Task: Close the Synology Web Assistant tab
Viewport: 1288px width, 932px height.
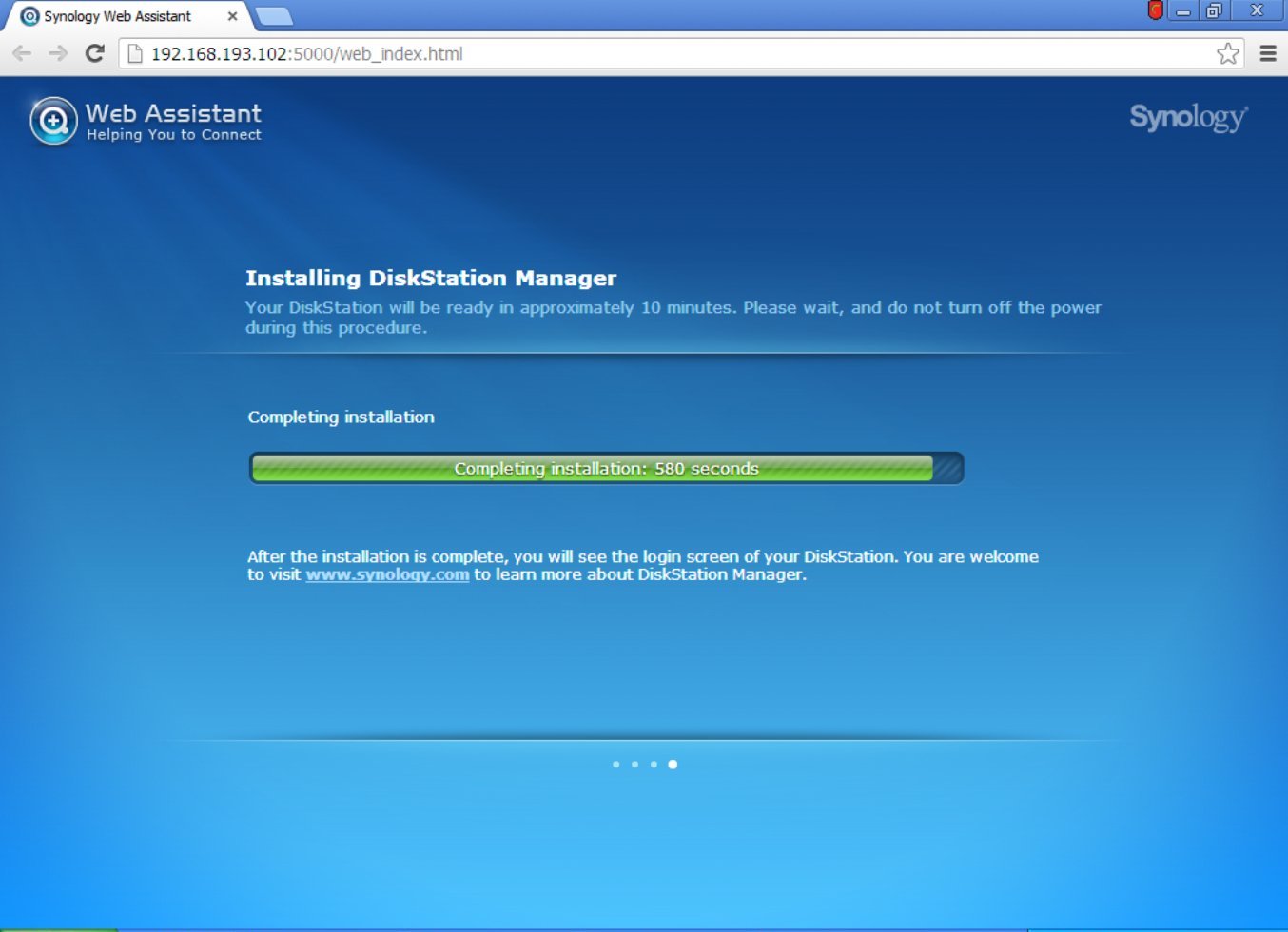Action: click(232, 16)
